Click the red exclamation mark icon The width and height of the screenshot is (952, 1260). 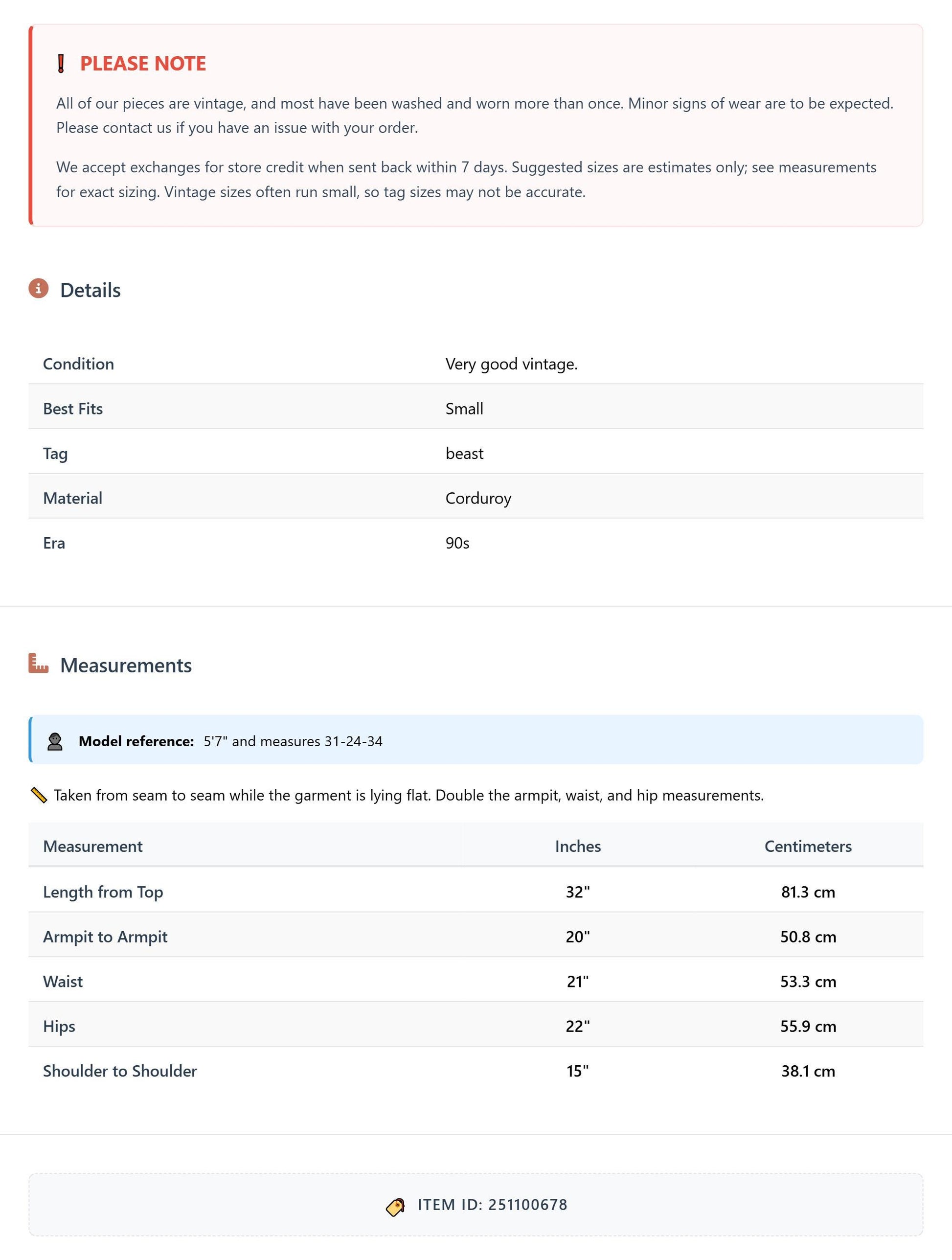(x=61, y=64)
